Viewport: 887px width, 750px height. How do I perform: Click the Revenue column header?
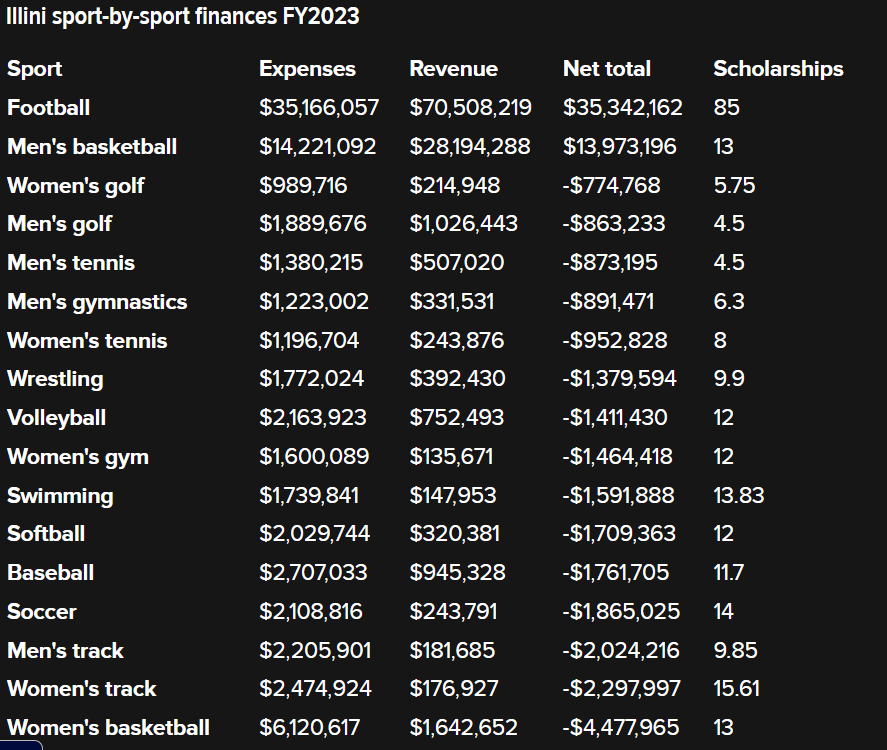tap(453, 69)
